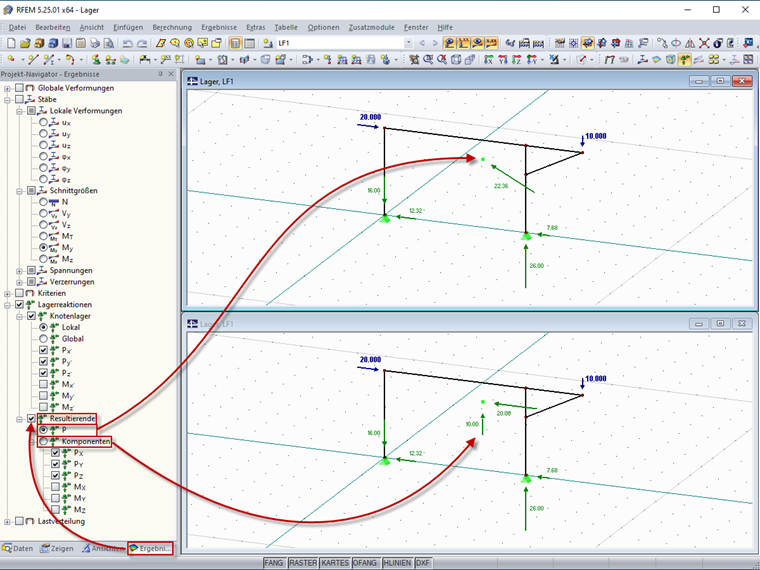760x570 pixels.
Task: Click the Open folder icon in the toolbar
Action: pyautogui.click(x=25, y=43)
